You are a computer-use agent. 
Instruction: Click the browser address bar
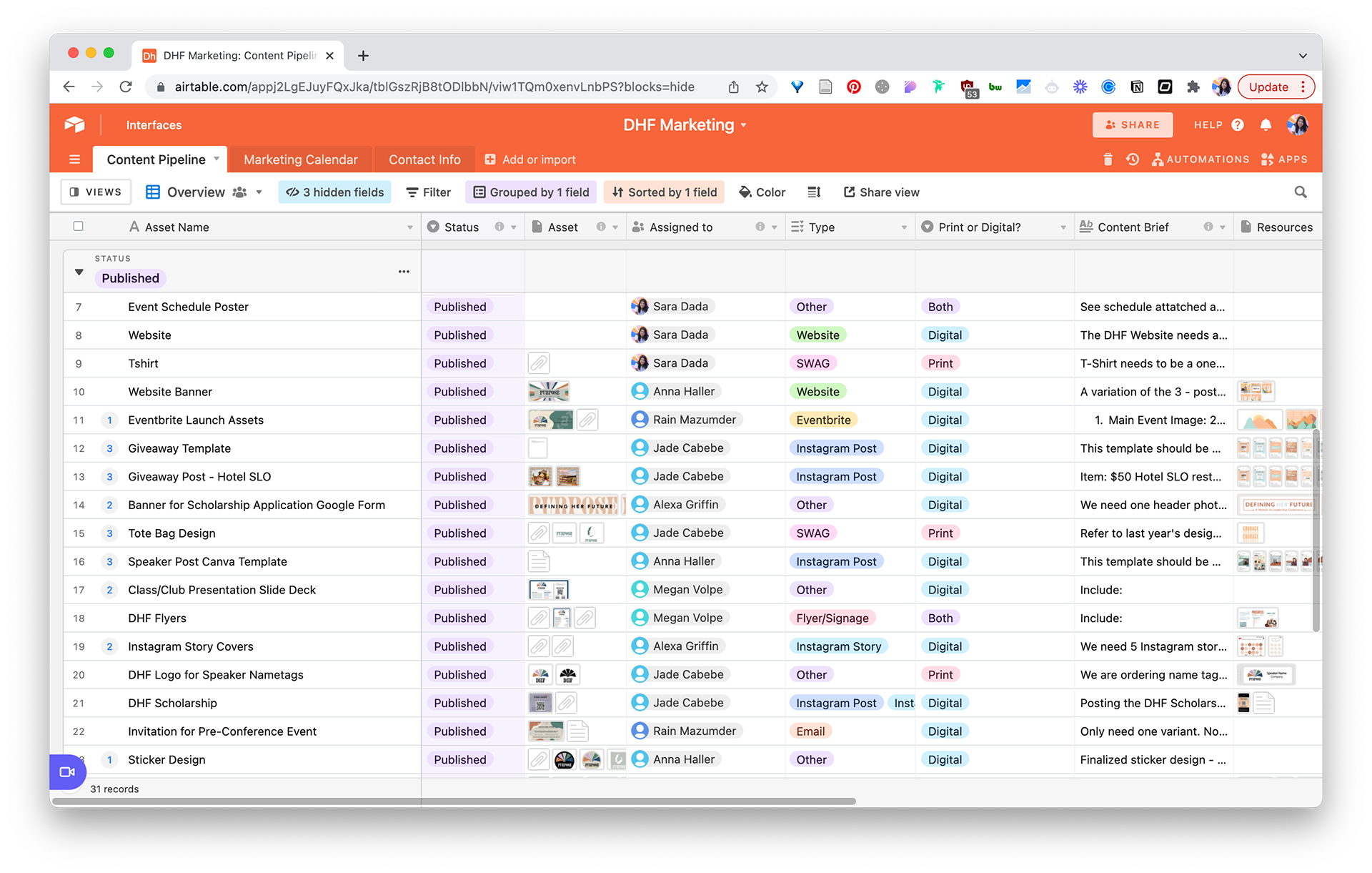pyautogui.click(x=434, y=87)
